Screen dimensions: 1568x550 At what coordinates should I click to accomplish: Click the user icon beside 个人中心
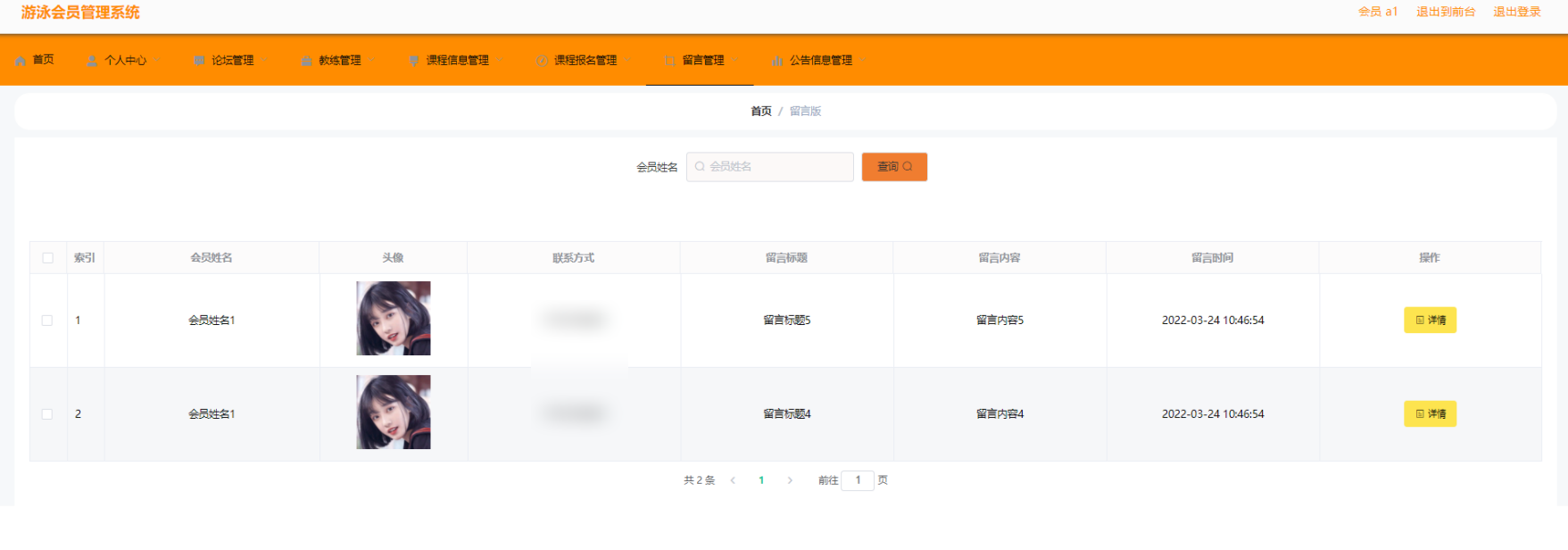coord(92,61)
